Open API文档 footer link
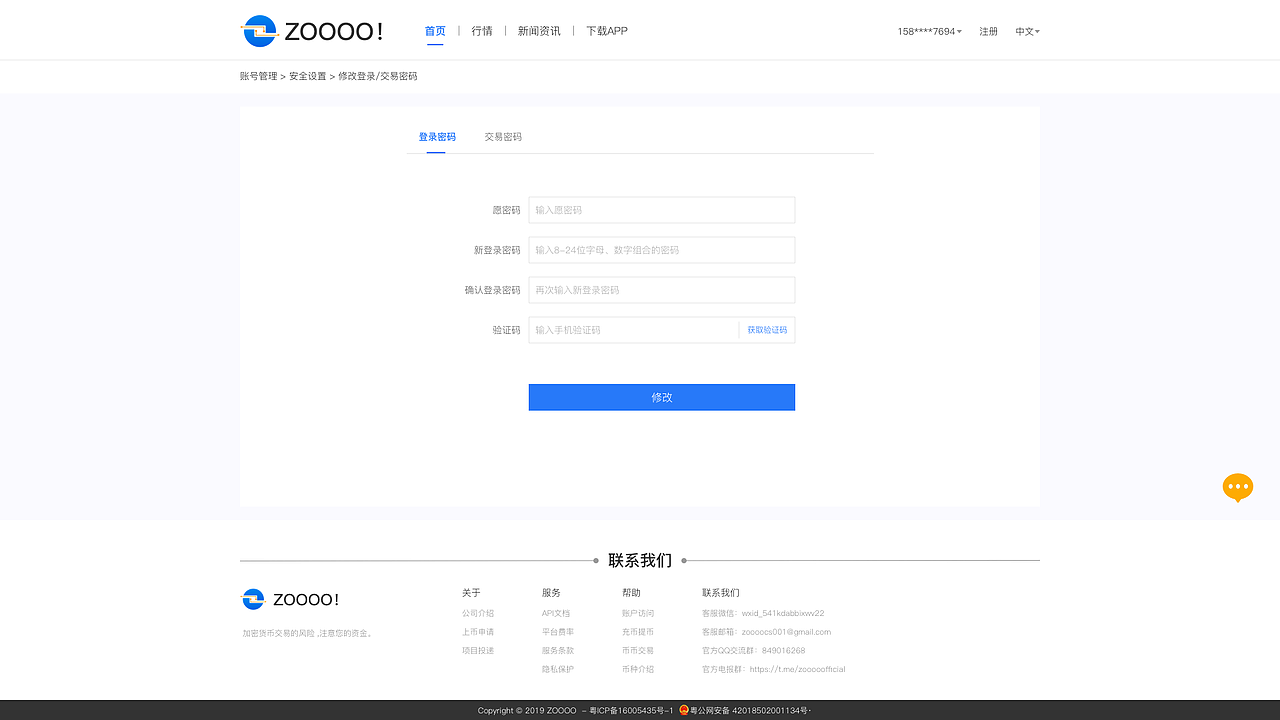The height and width of the screenshot is (720, 1280). [x=556, y=613]
